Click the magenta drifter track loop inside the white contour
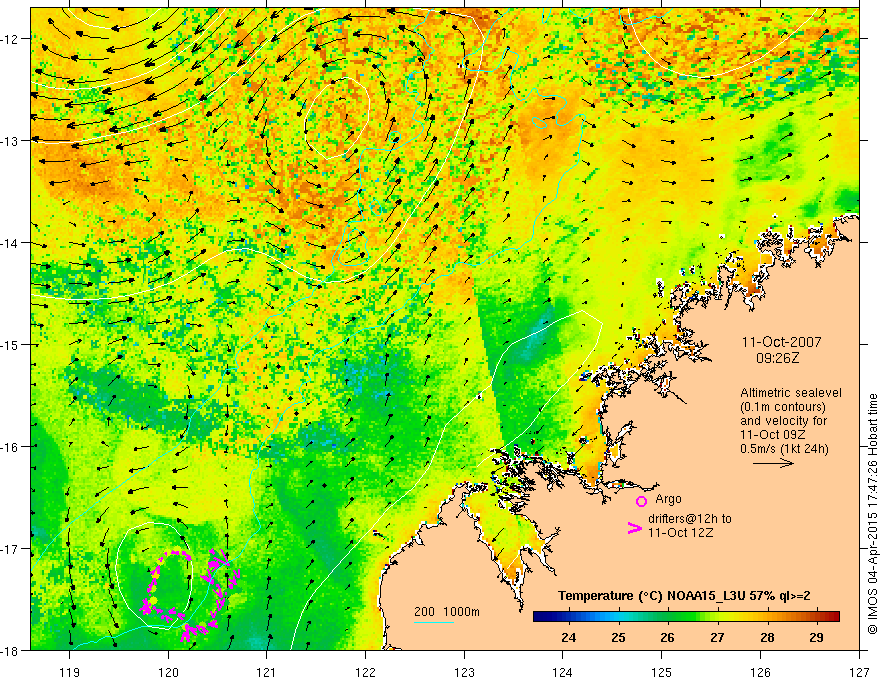 pyautogui.click(x=166, y=585)
